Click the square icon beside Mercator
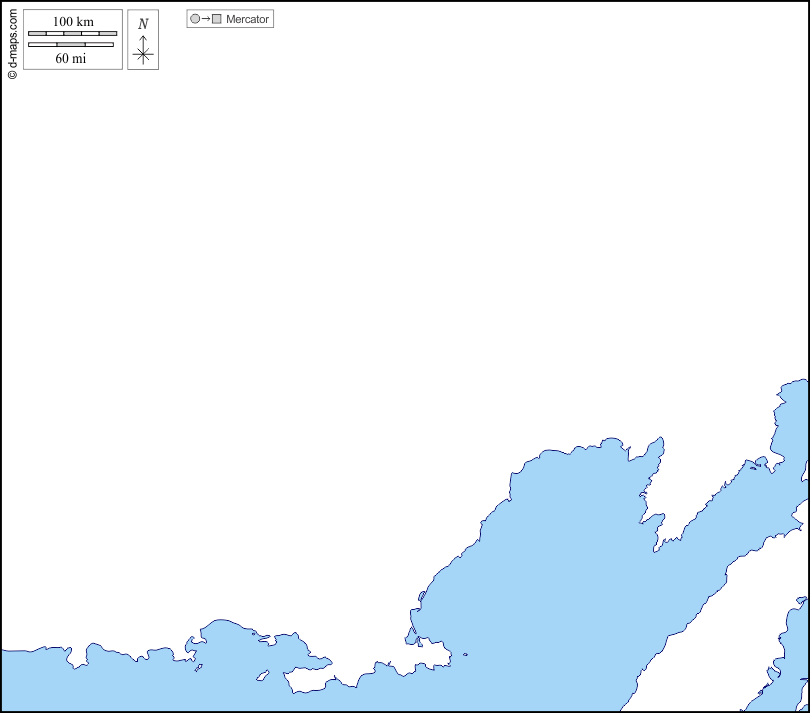The height and width of the screenshot is (713, 810). click(216, 19)
